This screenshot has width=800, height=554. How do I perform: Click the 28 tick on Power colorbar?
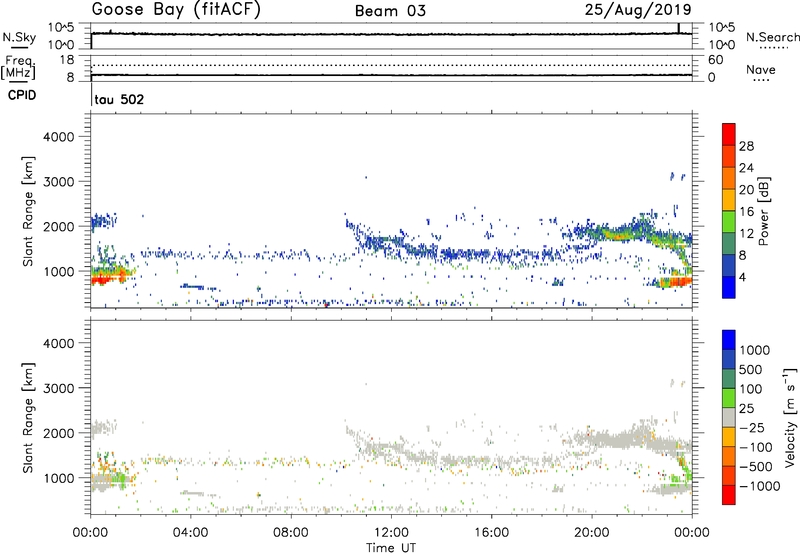746,146
